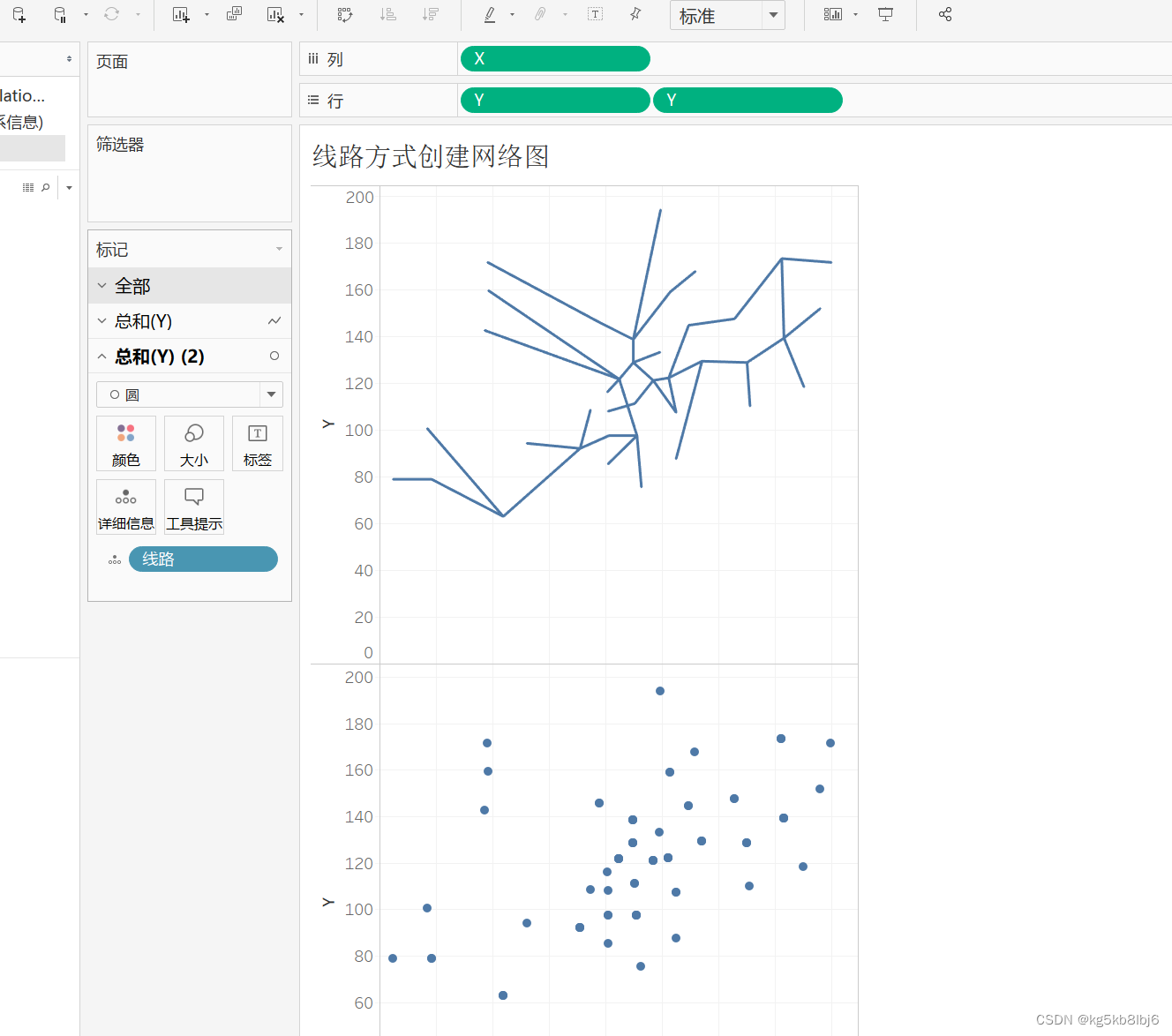Collapse the 总和(Y) (2) marks section
This screenshot has width=1172, height=1036.
coord(101,357)
